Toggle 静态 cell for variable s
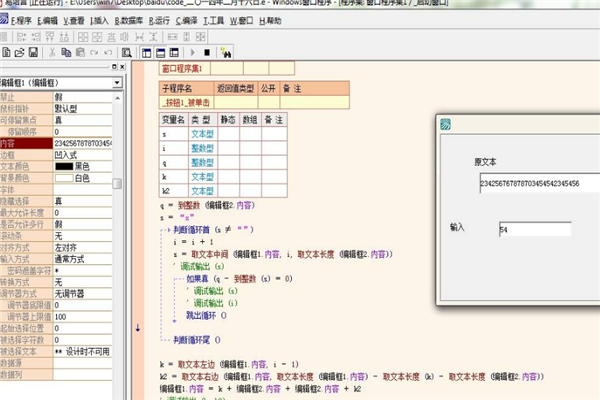 228,134
